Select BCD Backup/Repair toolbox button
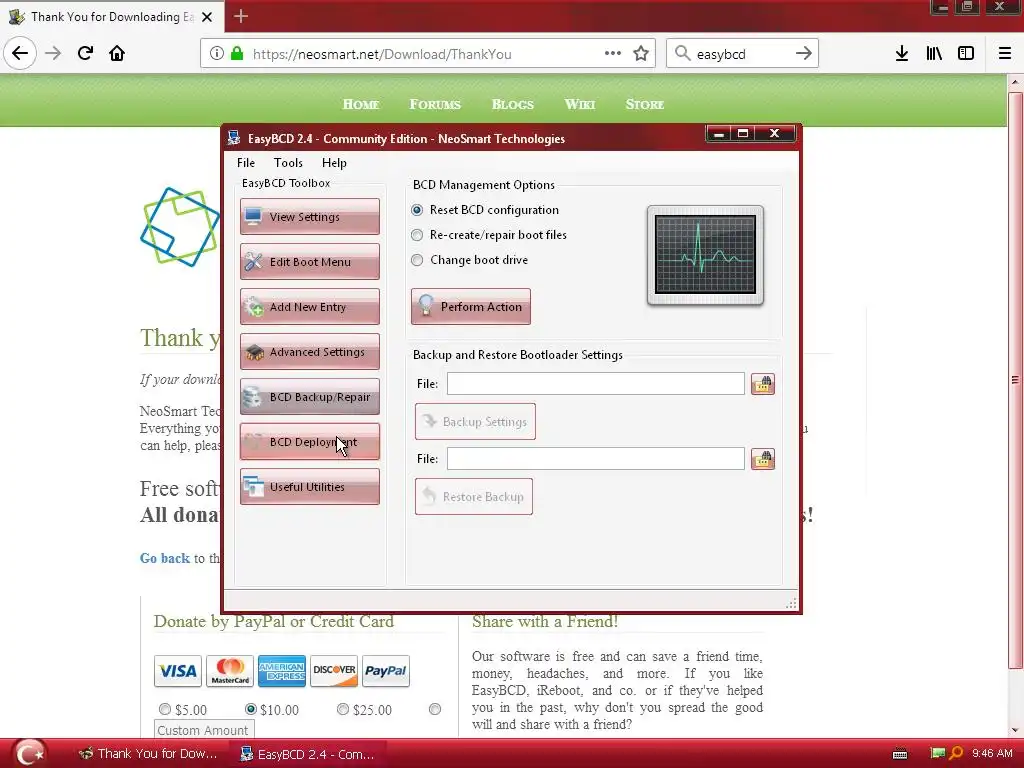This screenshot has height=768, width=1024. coord(310,396)
